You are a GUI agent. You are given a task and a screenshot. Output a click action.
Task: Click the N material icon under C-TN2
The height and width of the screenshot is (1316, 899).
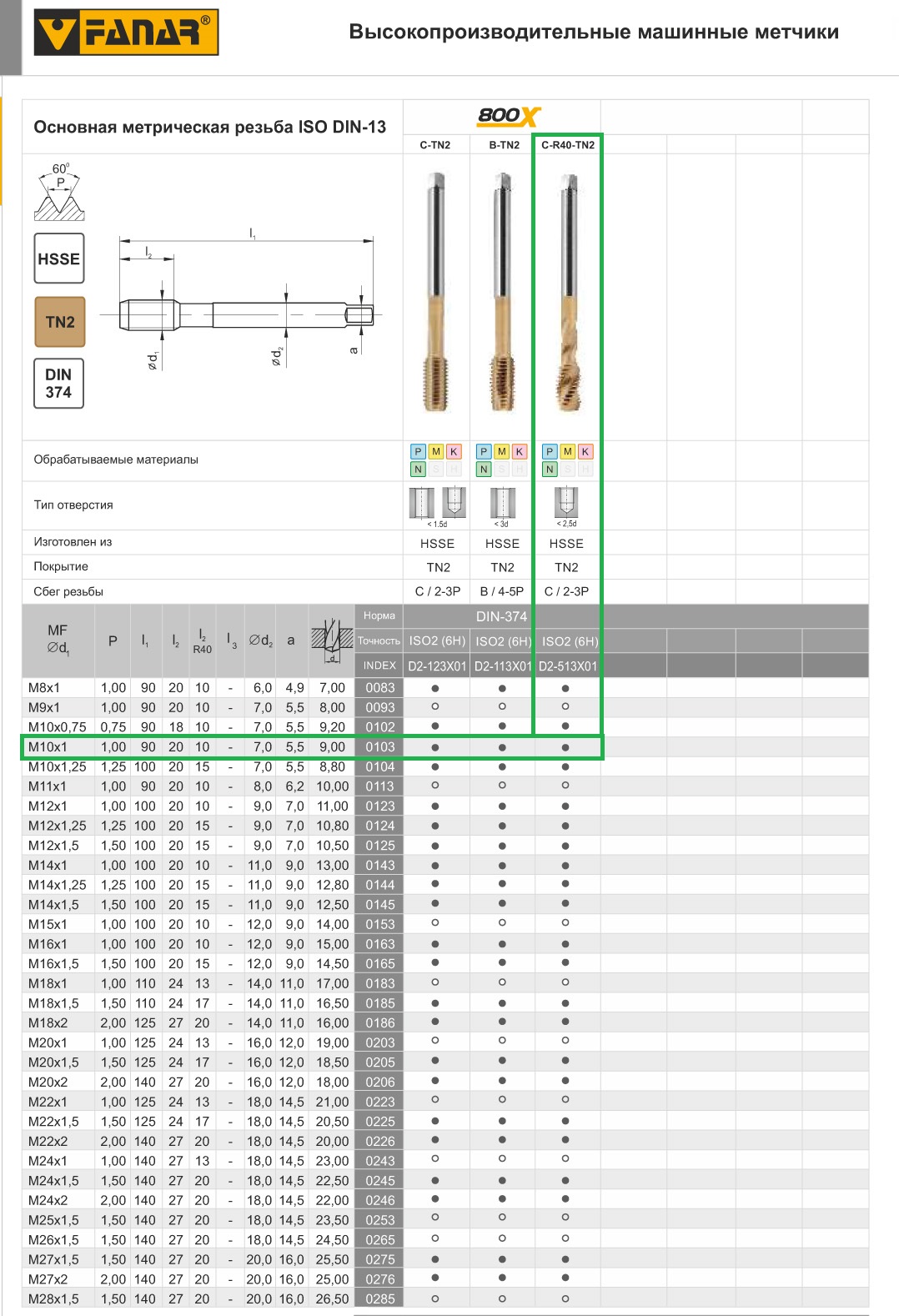[x=418, y=470]
